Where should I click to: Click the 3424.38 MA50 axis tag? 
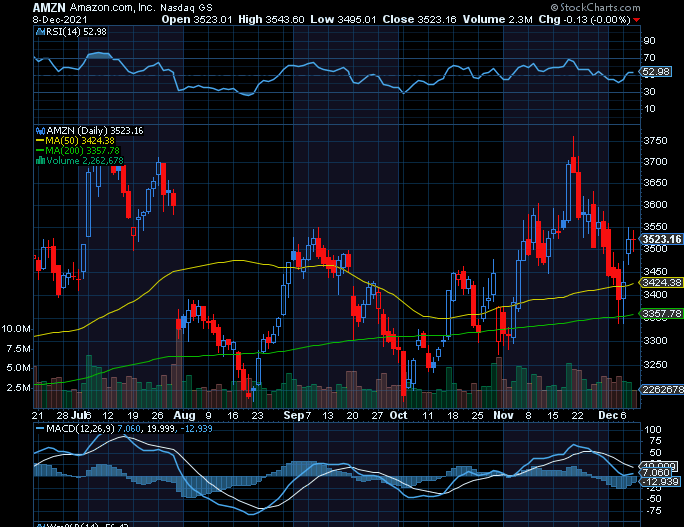(661, 283)
